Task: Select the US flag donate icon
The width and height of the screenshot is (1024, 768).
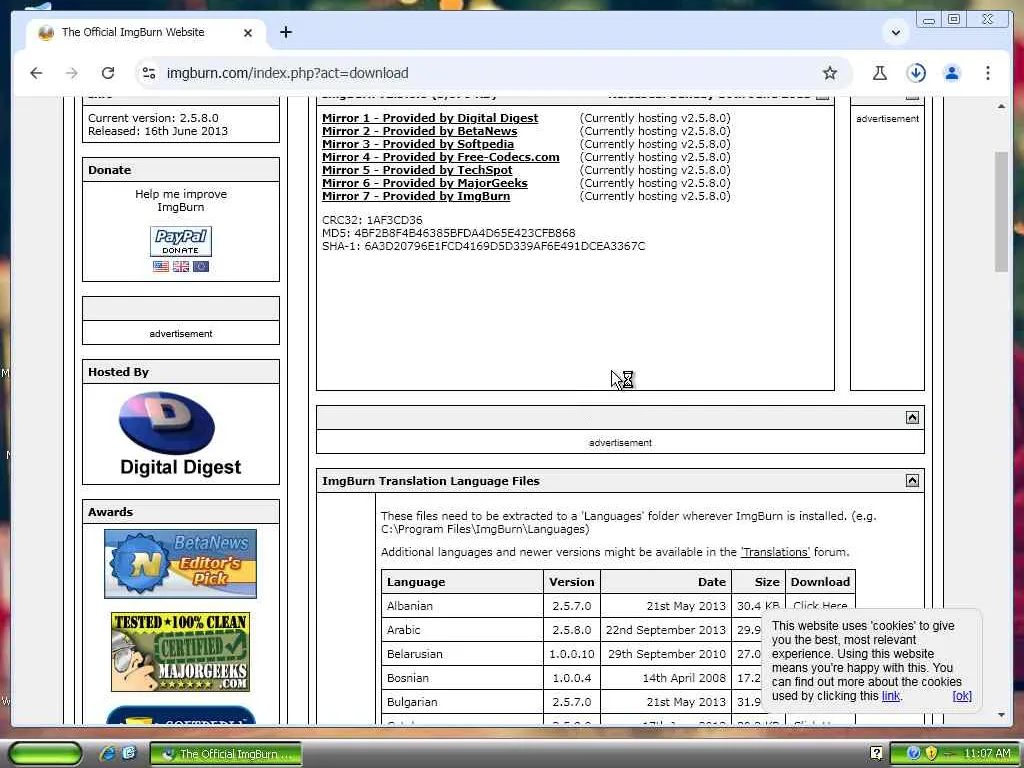Action: coord(161,266)
